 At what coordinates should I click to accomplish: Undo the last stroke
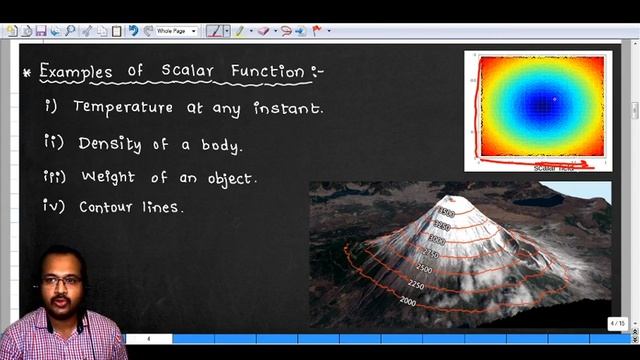tap(133, 31)
